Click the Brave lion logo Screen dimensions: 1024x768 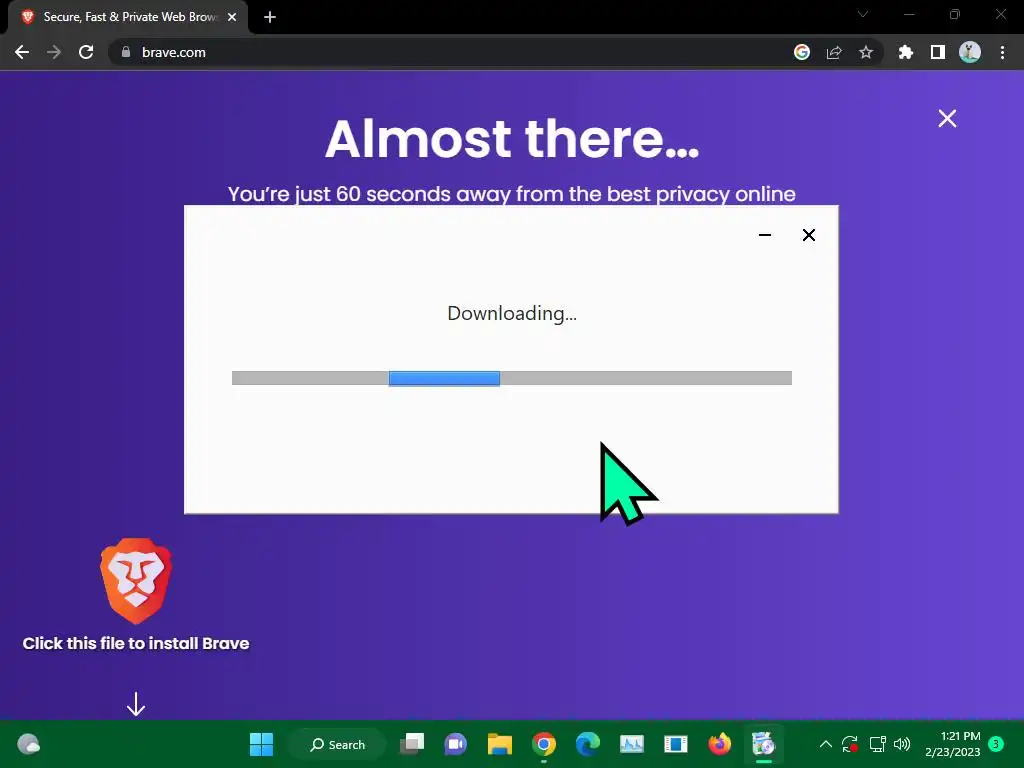coord(136,581)
